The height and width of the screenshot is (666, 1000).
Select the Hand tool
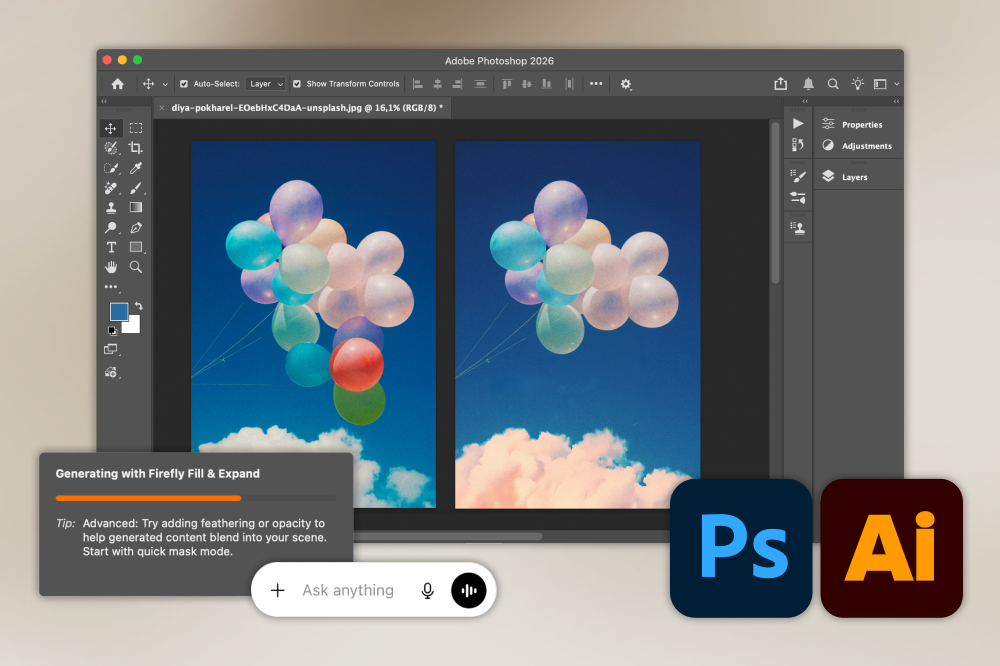(x=111, y=267)
